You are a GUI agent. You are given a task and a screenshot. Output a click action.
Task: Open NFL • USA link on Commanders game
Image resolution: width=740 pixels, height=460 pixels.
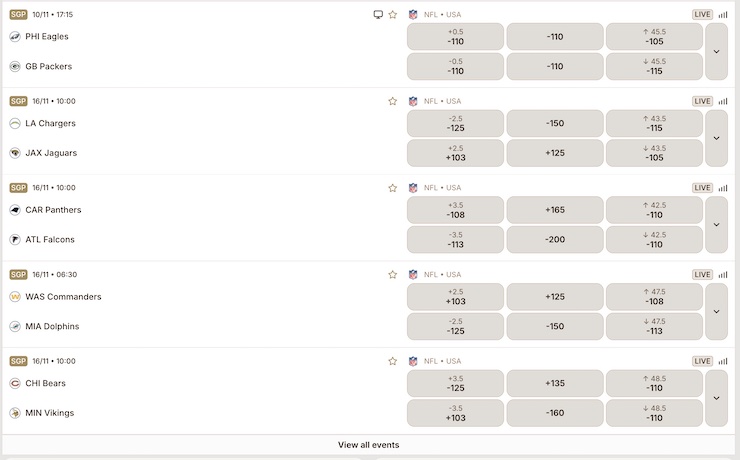click(x=442, y=274)
